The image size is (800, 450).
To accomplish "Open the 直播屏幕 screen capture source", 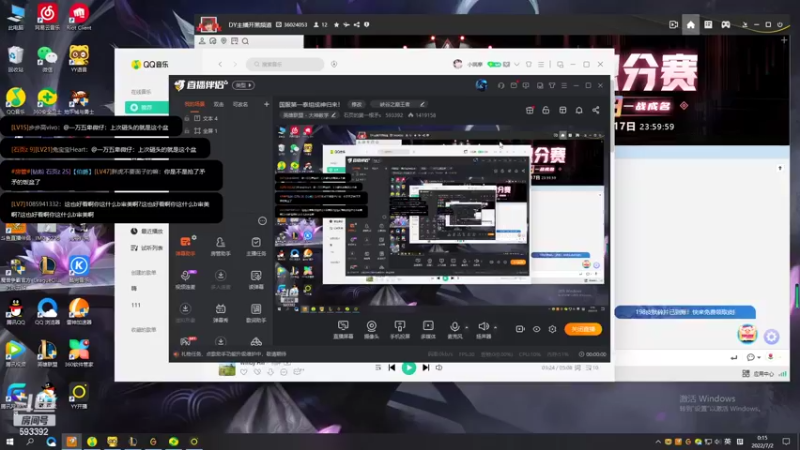I will point(343,330).
